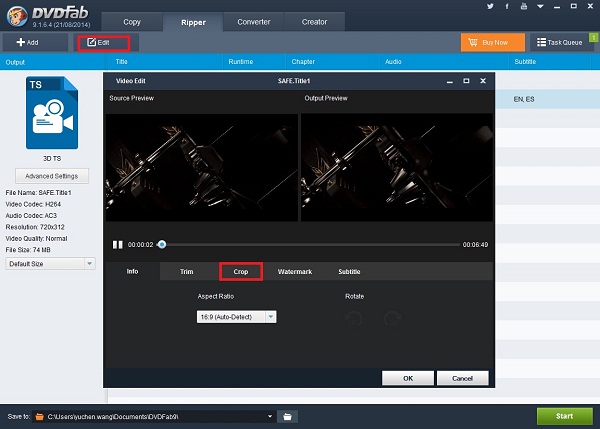Rotate video clockwise icon
Image resolution: width=600 pixels, height=429 pixels.
393,318
